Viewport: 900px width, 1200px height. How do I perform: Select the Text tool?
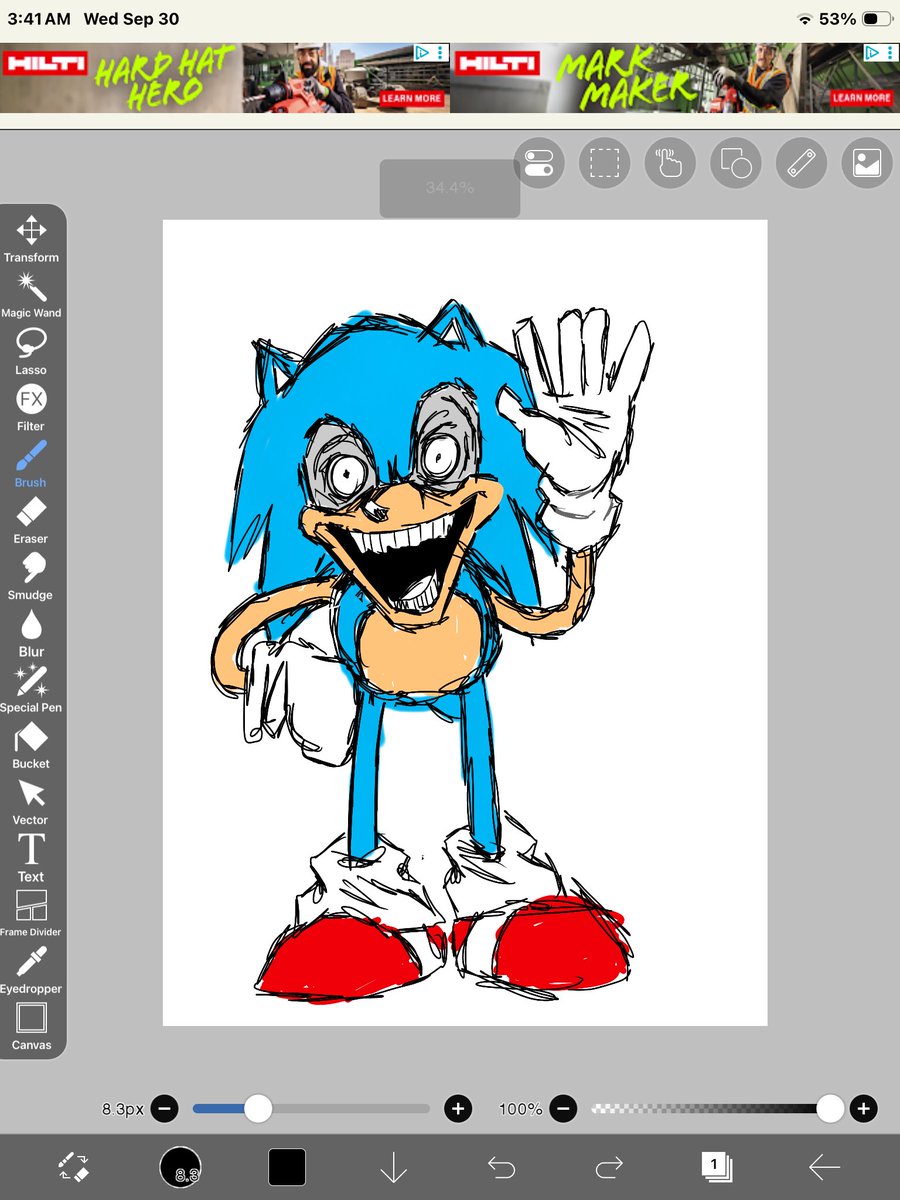tap(31, 859)
